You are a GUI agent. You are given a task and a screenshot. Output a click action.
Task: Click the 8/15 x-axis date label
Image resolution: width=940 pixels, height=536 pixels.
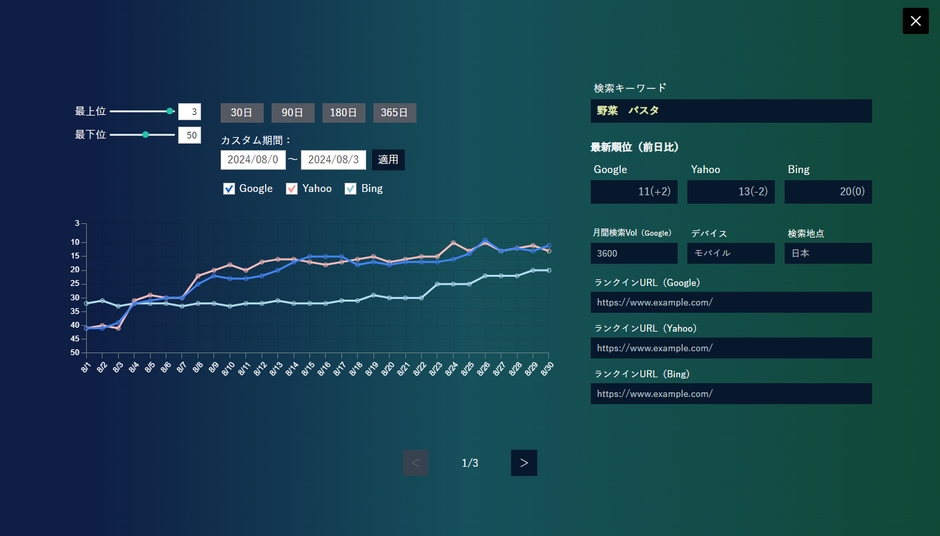(x=309, y=368)
